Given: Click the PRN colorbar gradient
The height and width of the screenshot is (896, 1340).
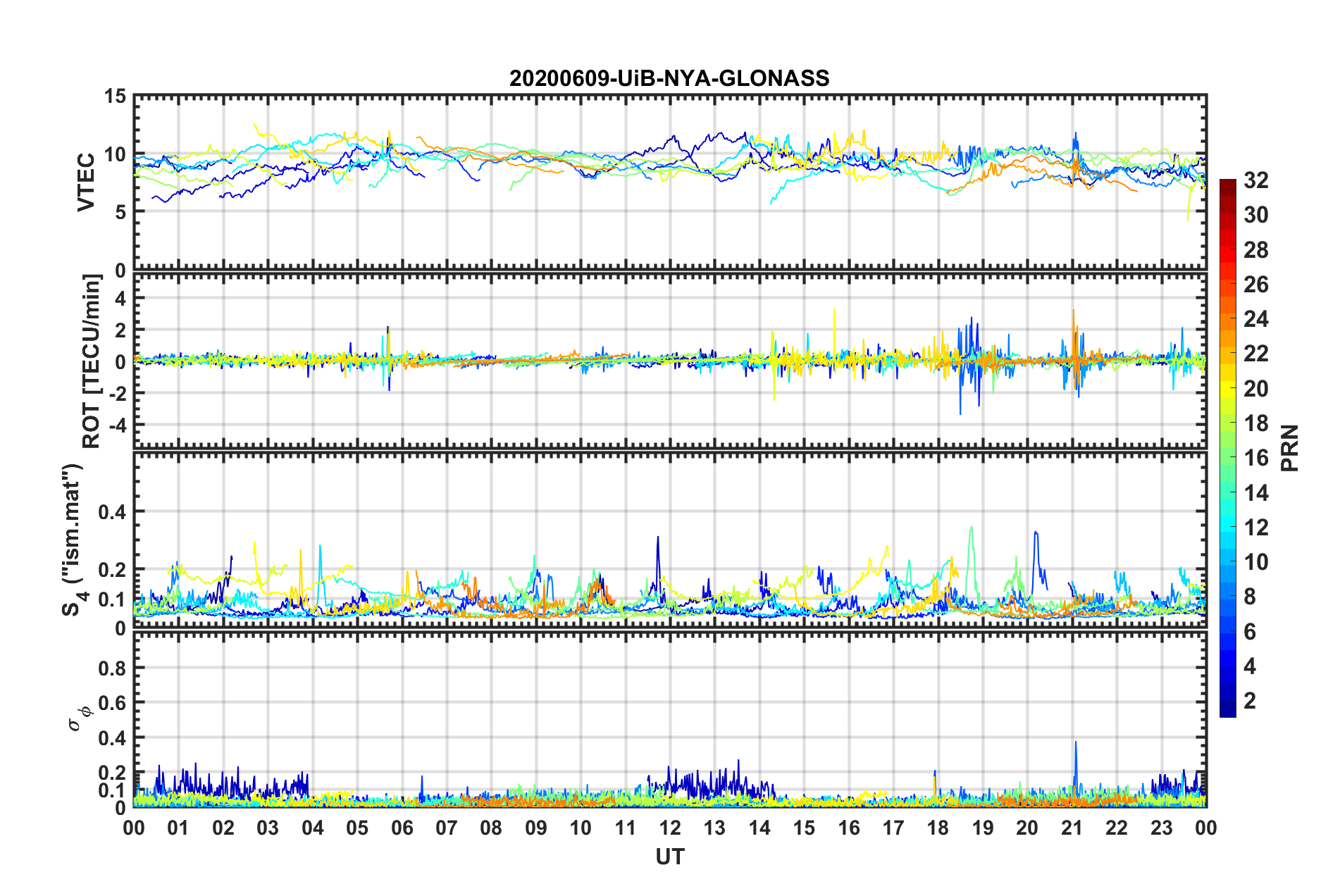Looking at the screenshot, I should [1227, 448].
